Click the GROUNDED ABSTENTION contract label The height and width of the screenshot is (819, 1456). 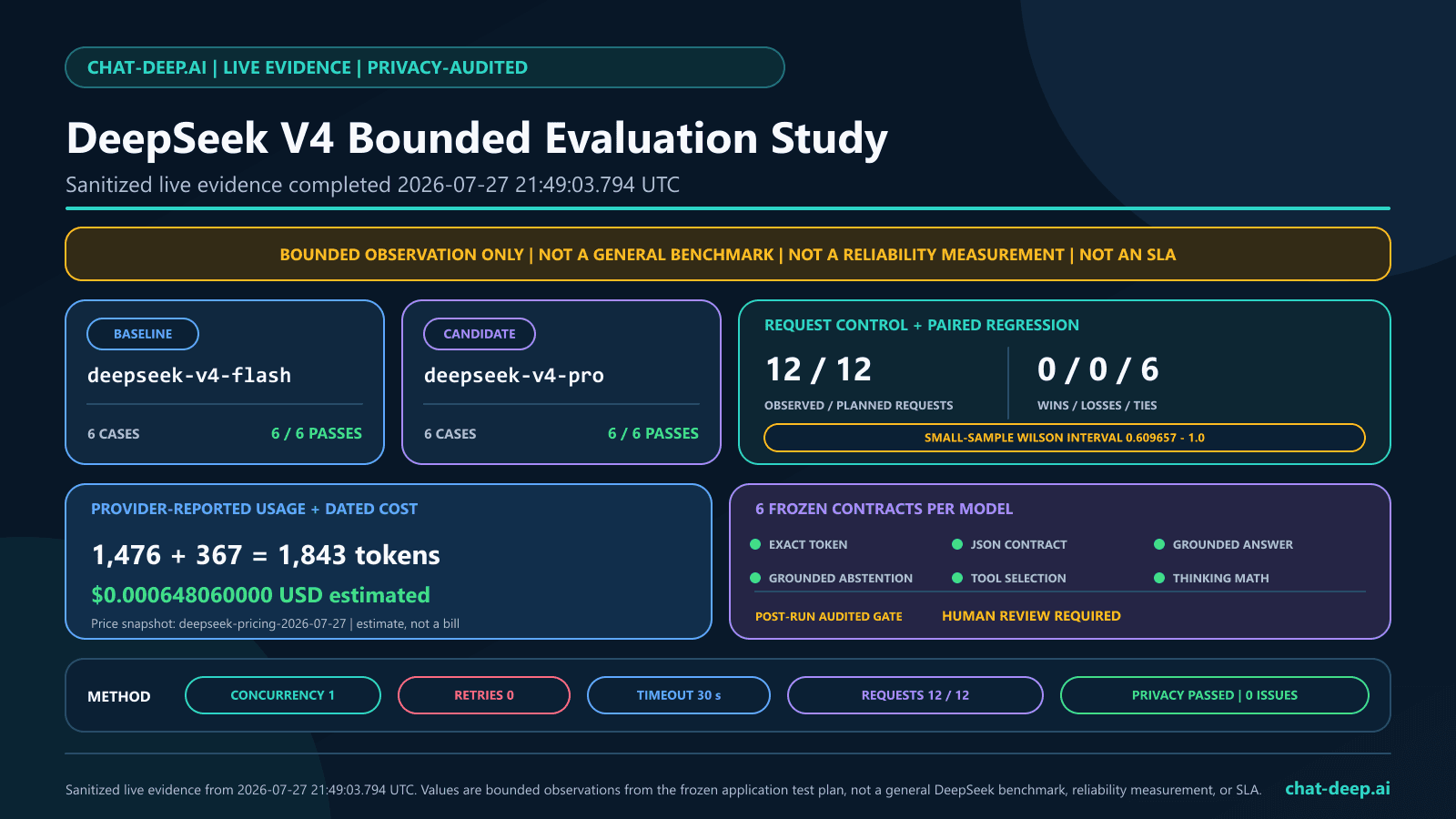click(x=841, y=578)
